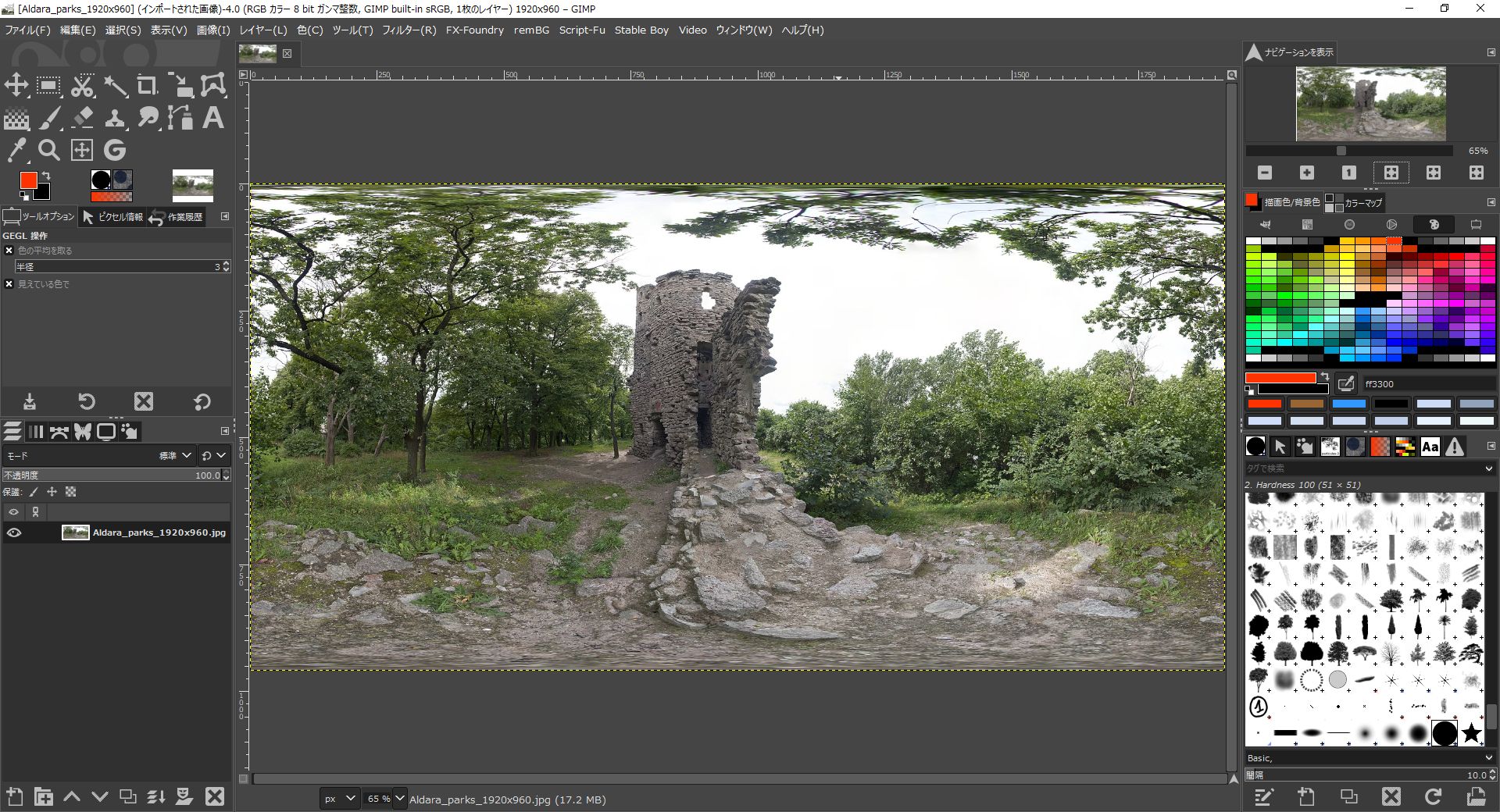The height and width of the screenshot is (812, 1500).
Task: Click the zoom in plus button in navigation
Action: (1307, 173)
